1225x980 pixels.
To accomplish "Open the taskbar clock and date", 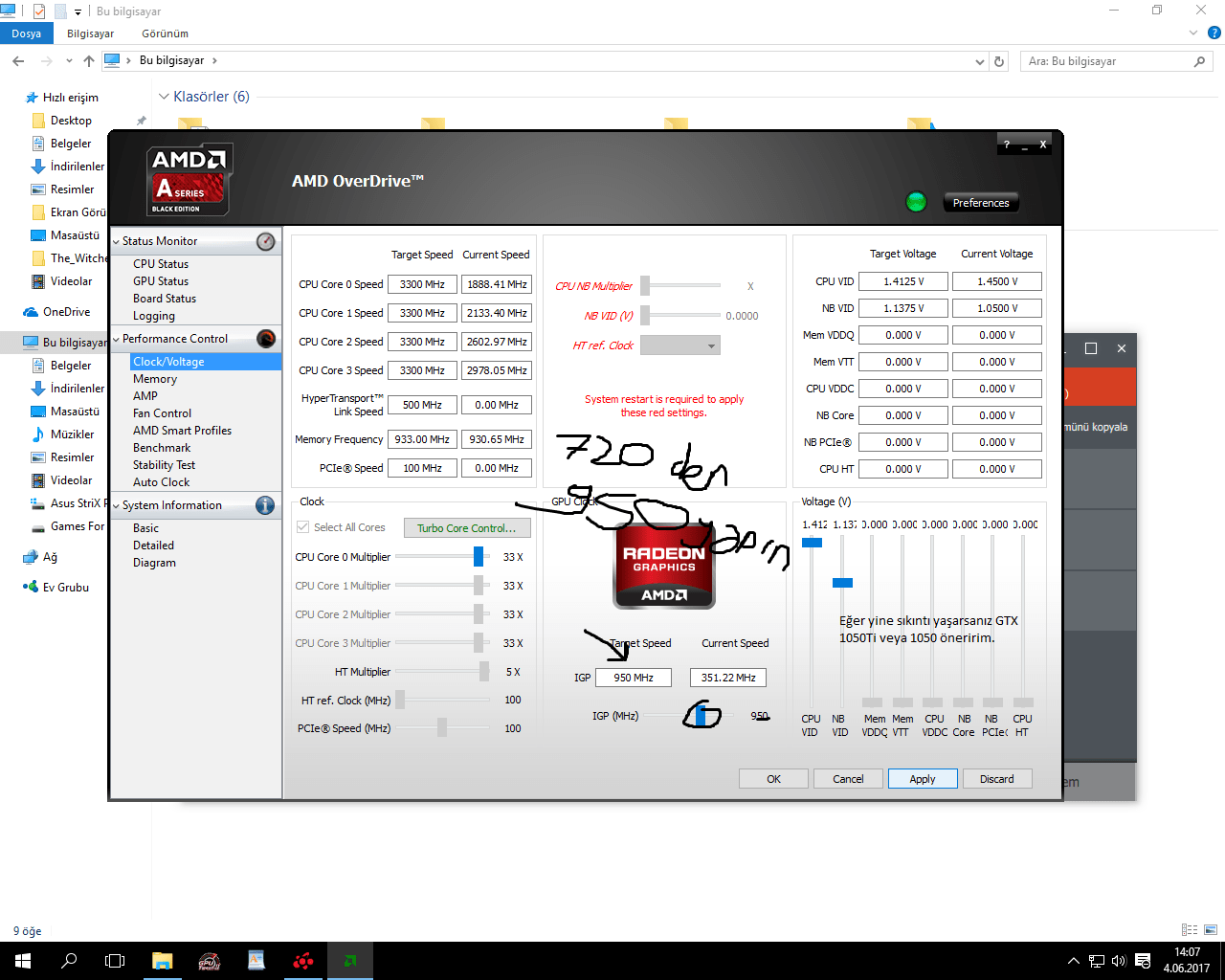I will pos(1187,961).
